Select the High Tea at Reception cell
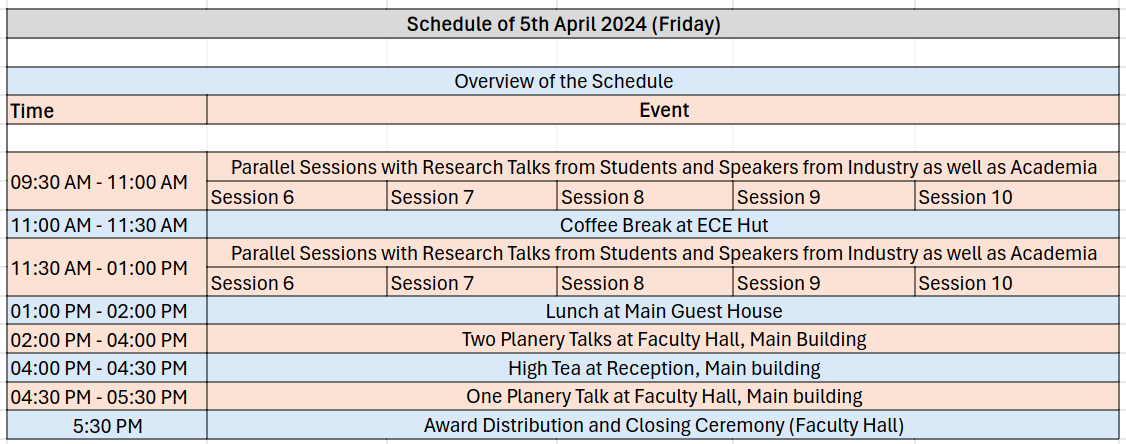 (663, 368)
